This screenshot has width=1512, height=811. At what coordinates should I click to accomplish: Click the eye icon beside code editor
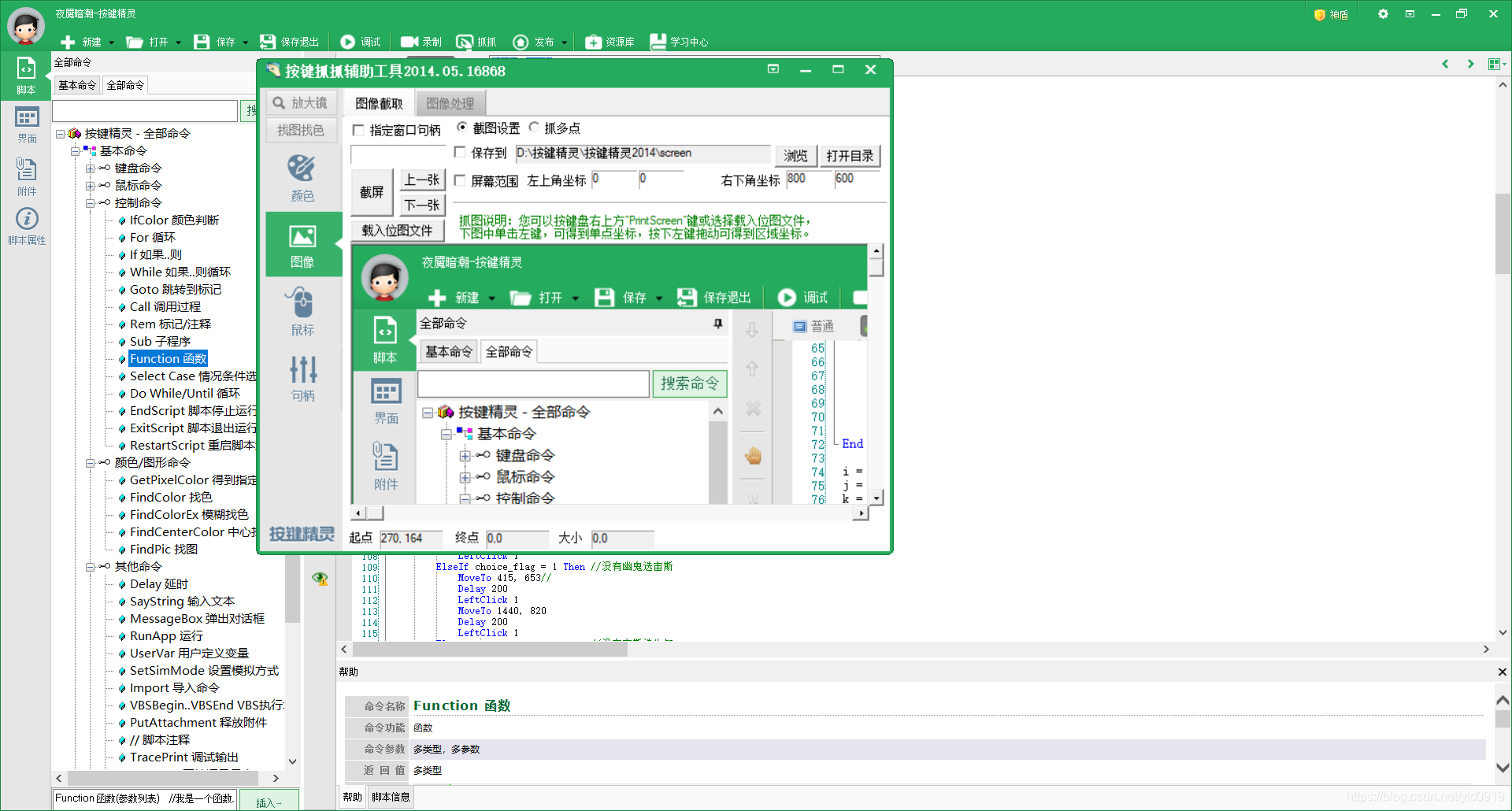point(320,579)
